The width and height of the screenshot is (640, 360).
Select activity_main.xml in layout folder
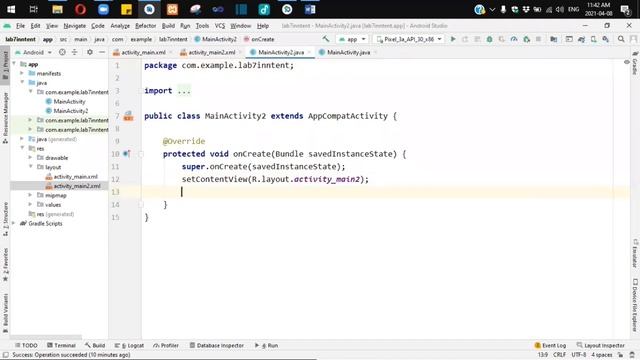point(76,176)
